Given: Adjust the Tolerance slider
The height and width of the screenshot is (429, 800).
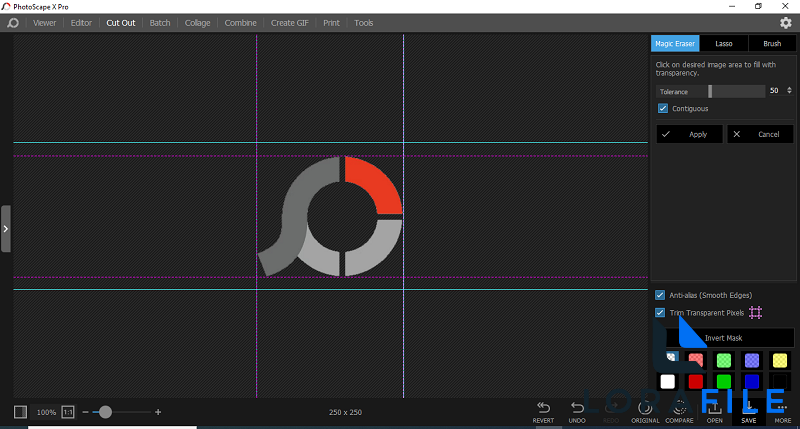Looking at the screenshot, I should [710, 91].
